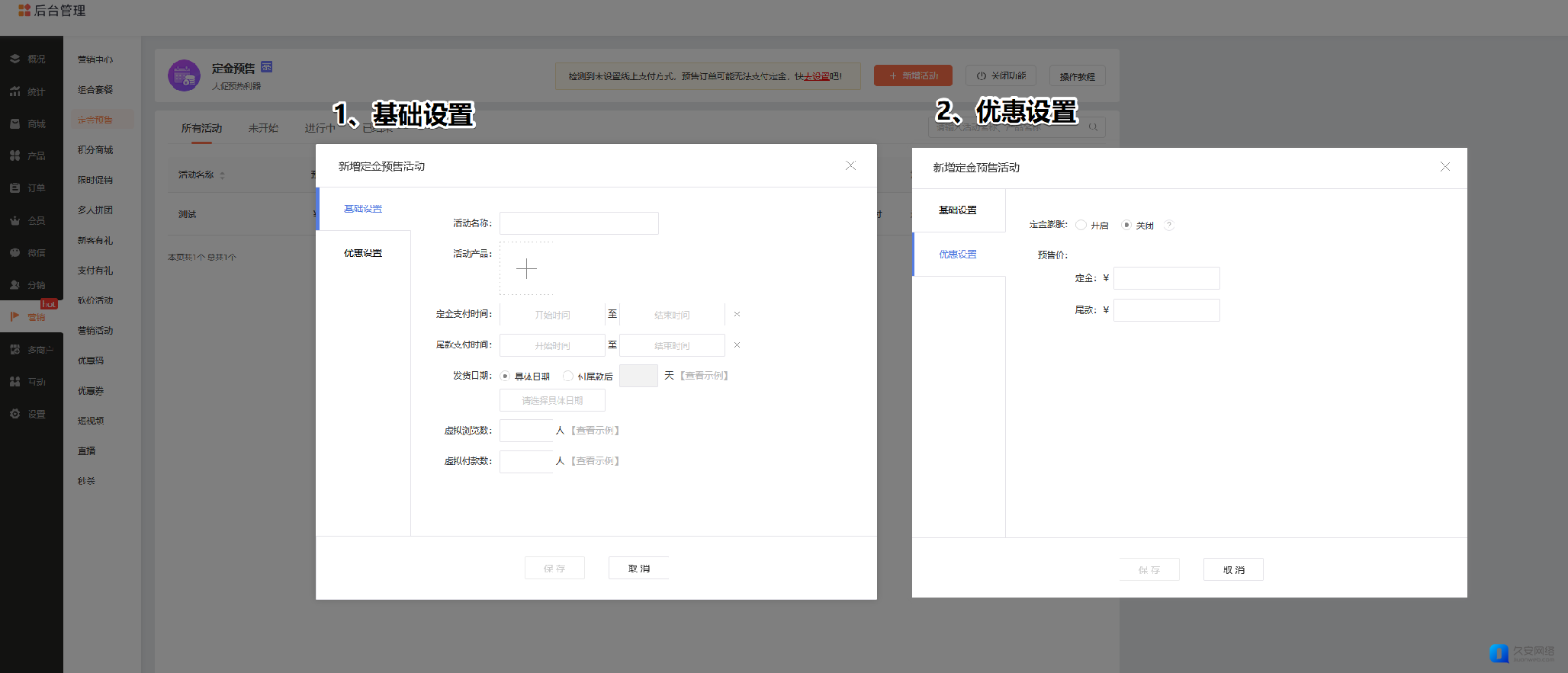The width and height of the screenshot is (1568, 673).
Task: Click 保存 in the 优惠设置 dialog
Action: point(1149,570)
